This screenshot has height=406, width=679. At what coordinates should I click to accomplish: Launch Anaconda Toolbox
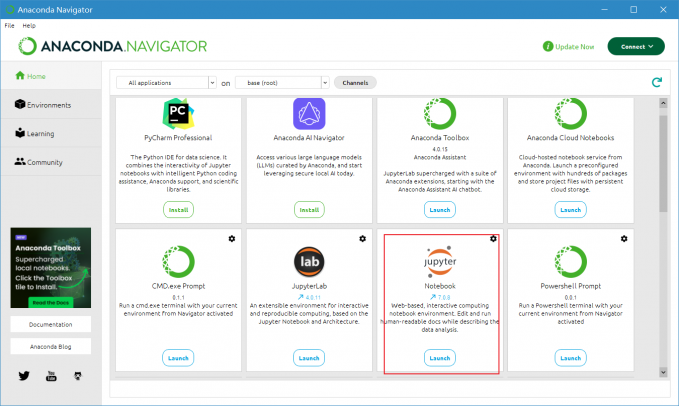[440, 210]
